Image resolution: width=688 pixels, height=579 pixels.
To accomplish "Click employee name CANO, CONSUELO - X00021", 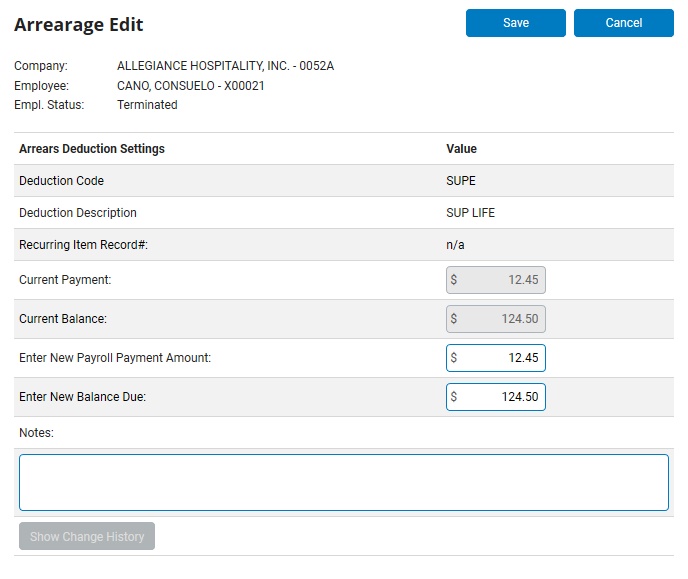I will click(191, 86).
